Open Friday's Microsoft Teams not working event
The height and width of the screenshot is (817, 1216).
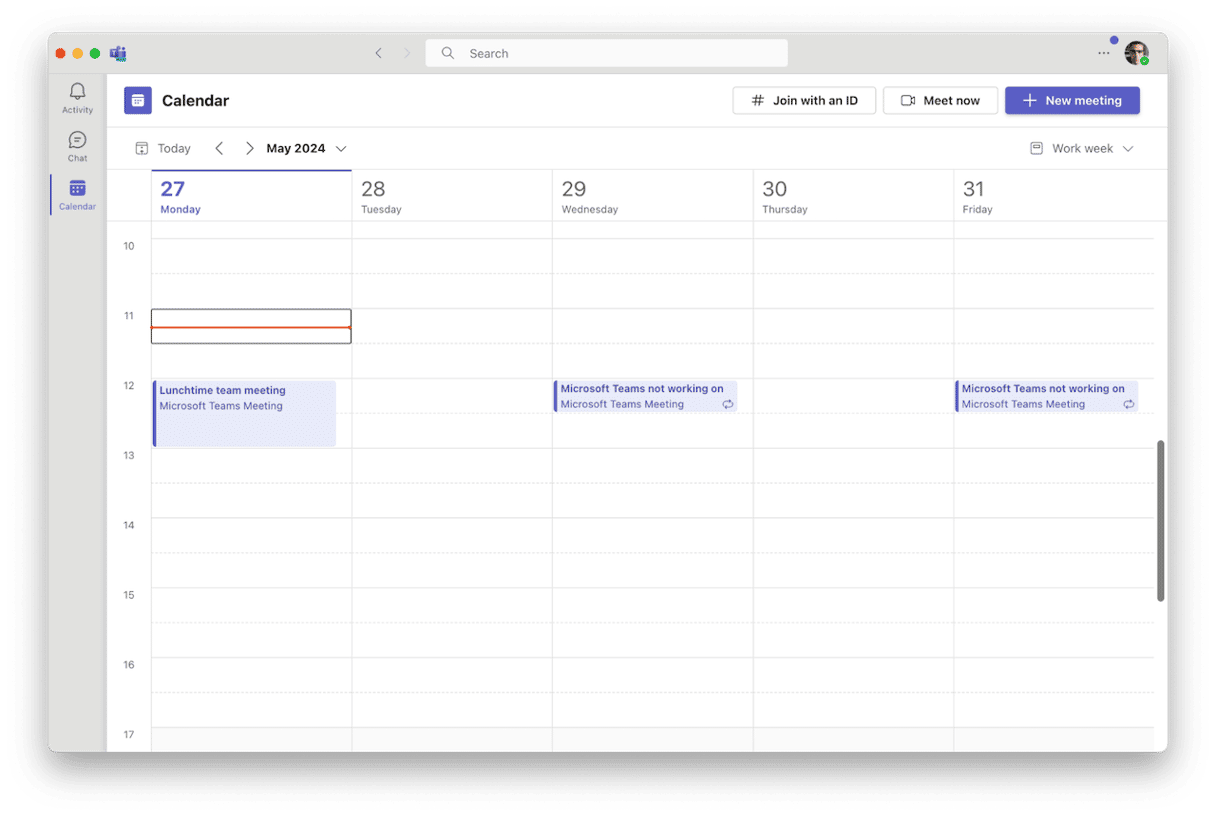pos(1046,396)
